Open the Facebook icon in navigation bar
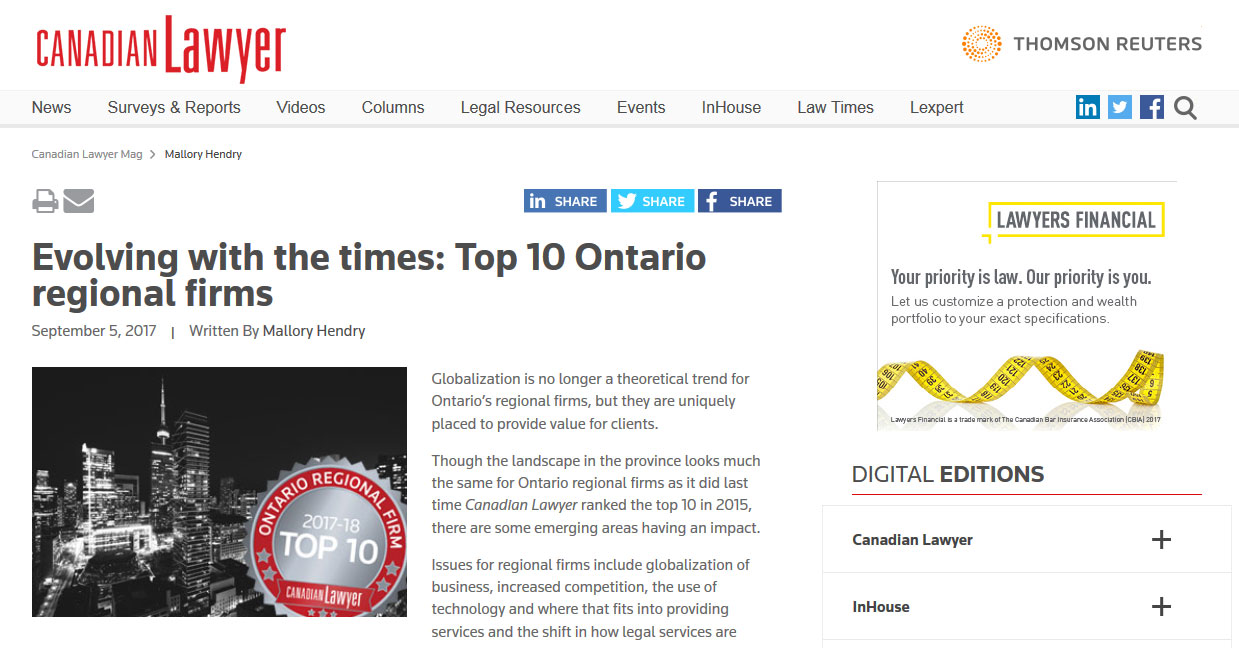This screenshot has width=1239, height=648. (1152, 107)
